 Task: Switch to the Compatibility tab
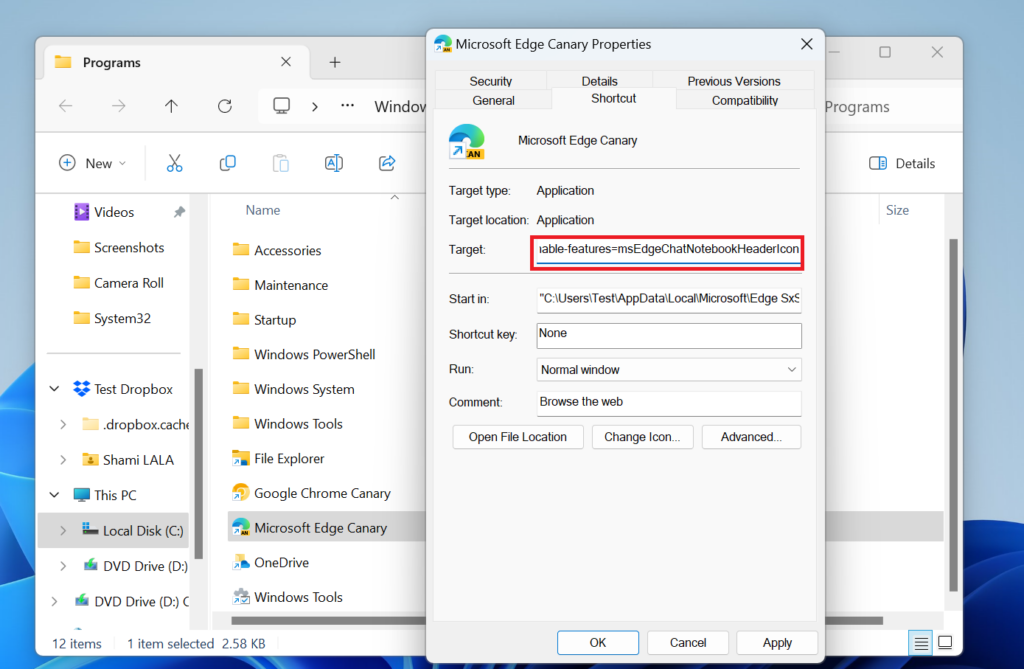pyautogui.click(x=744, y=100)
